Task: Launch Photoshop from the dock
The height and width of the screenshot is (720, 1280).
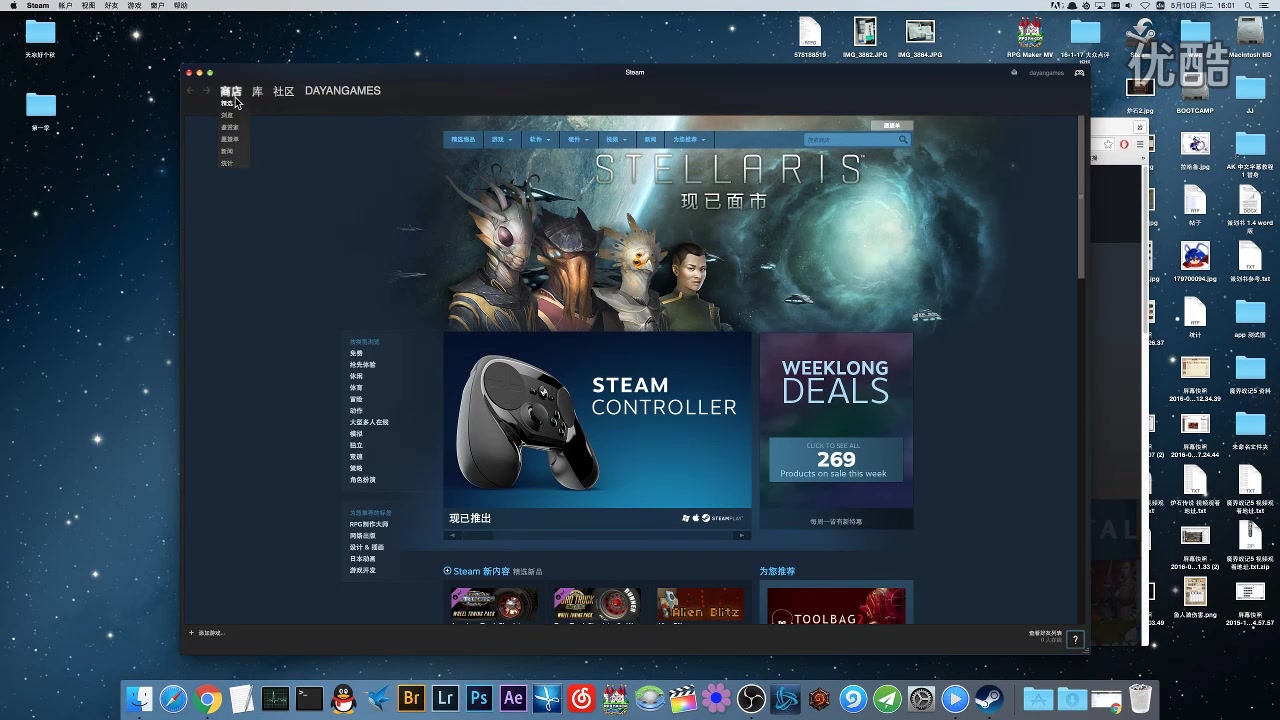Action: click(x=479, y=699)
